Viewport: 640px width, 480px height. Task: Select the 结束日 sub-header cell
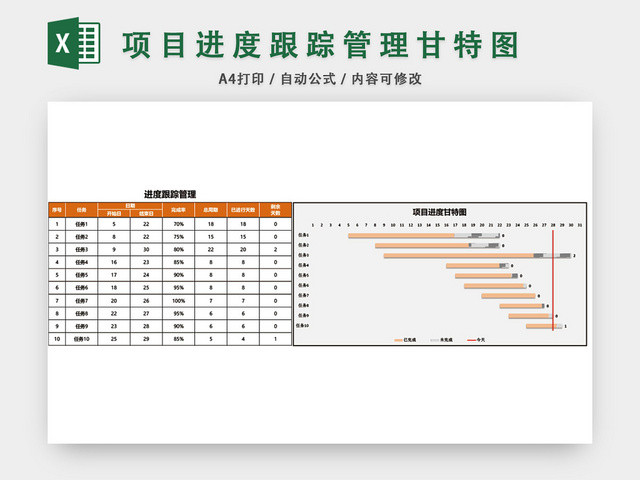146,213
